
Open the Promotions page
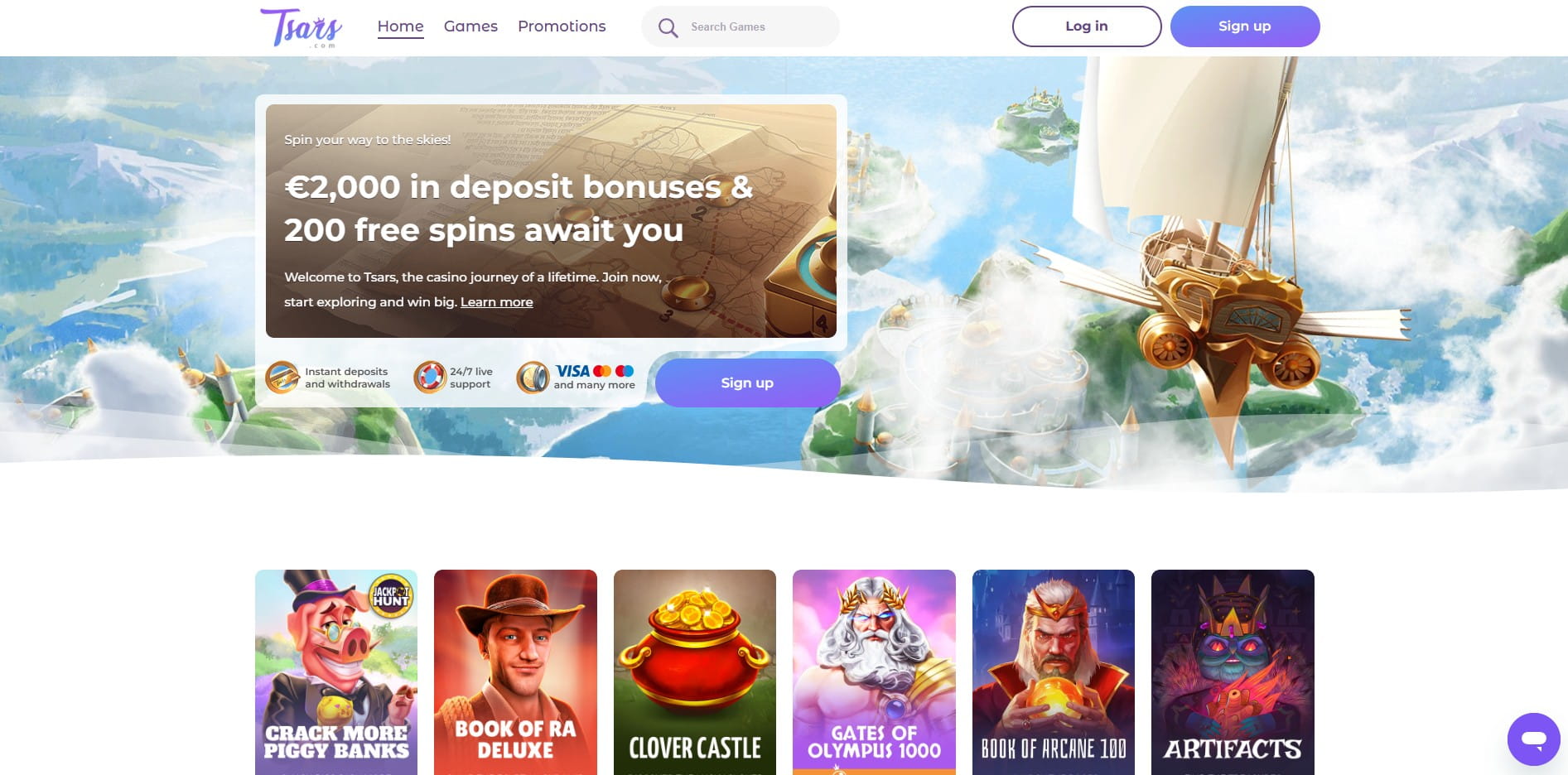pos(562,26)
